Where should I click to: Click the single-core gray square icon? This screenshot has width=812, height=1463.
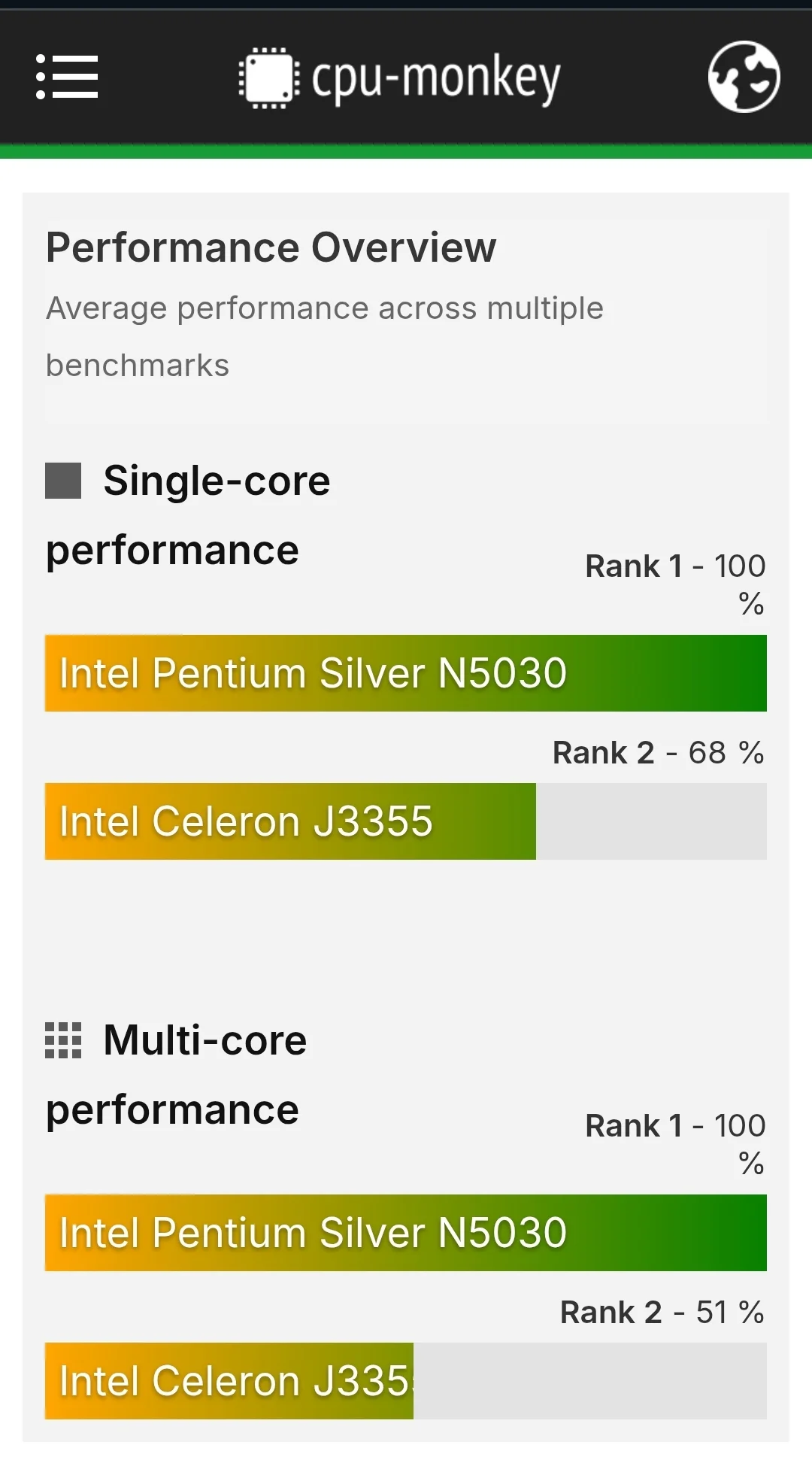coord(63,481)
